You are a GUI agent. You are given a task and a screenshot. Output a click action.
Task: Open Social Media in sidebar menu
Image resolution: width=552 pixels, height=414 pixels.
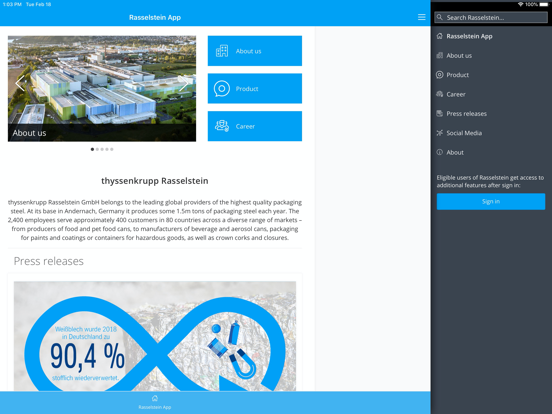[x=464, y=133]
